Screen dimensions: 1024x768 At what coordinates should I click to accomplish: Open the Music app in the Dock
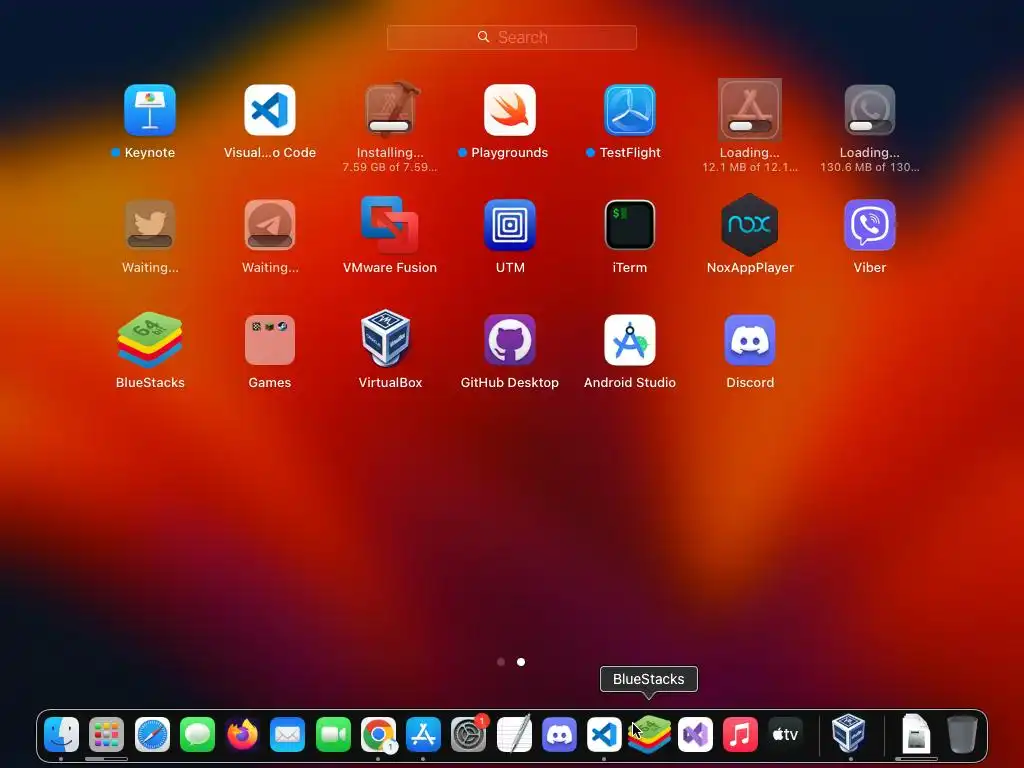point(740,734)
